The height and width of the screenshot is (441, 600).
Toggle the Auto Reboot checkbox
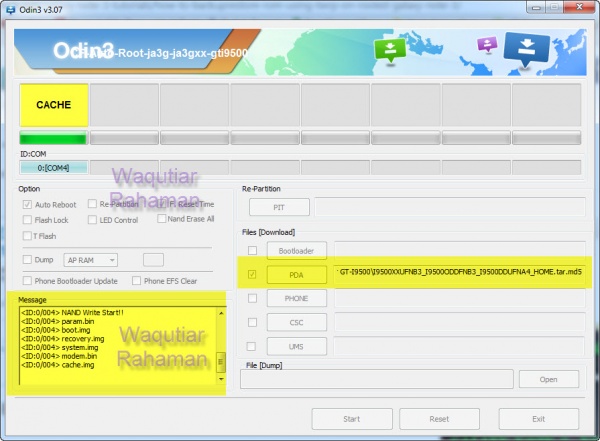pyautogui.click(x=27, y=204)
